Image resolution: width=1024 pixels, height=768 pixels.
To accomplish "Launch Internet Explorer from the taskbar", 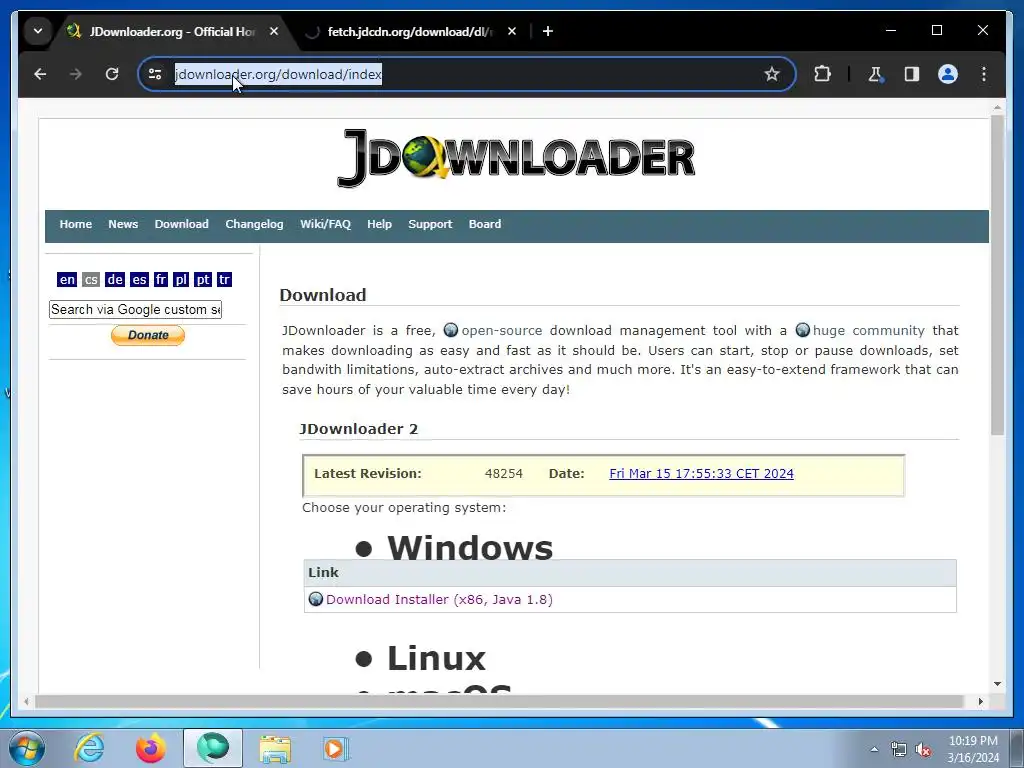I will (x=89, y=748).
